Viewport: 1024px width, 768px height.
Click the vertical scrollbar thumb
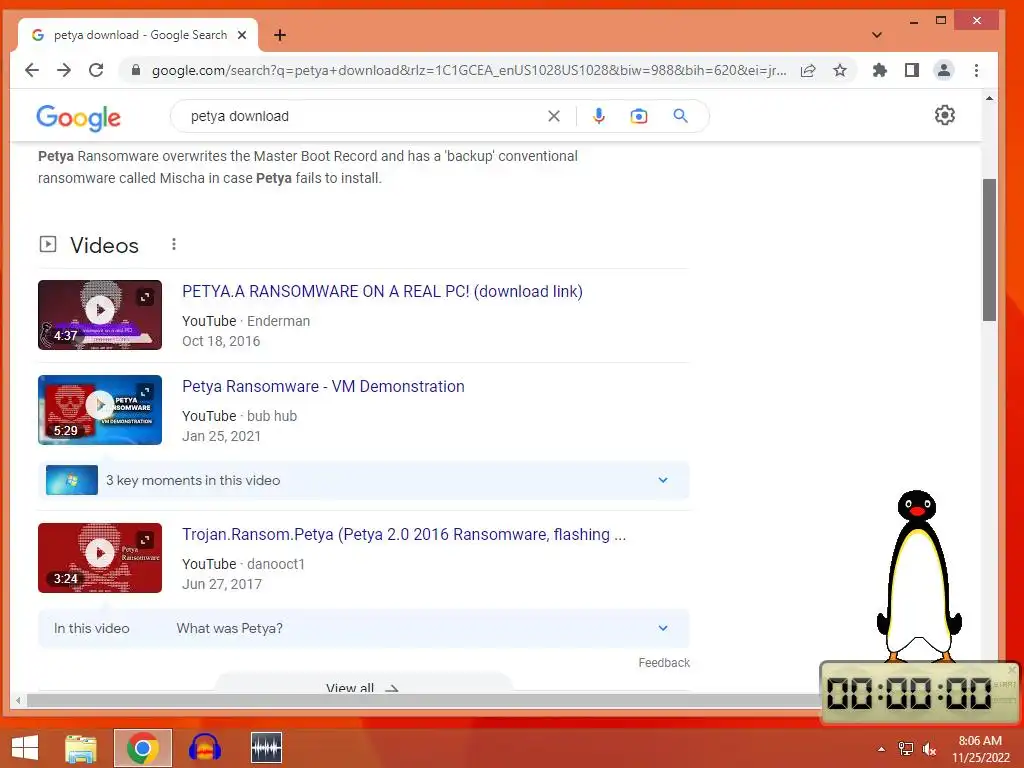[989, 249]
